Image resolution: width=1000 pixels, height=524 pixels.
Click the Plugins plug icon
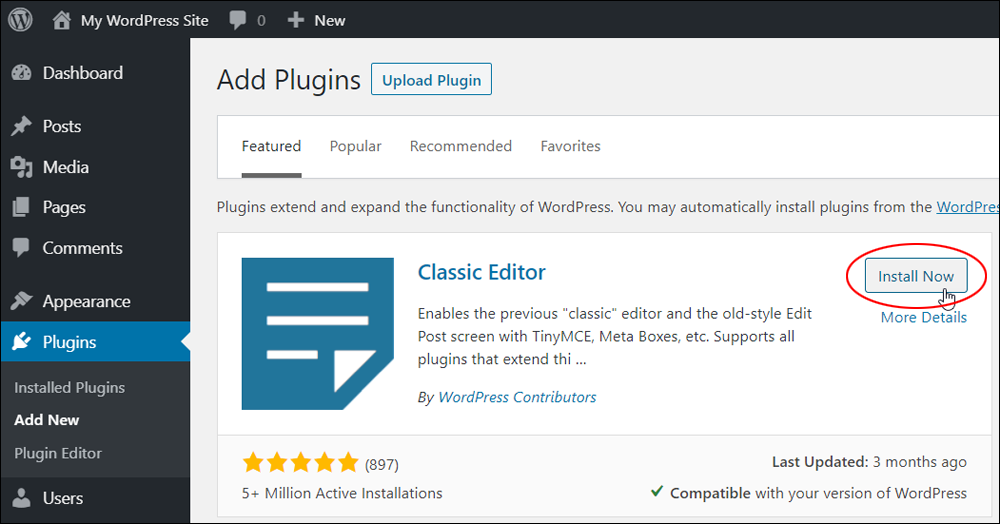point(21,342)
